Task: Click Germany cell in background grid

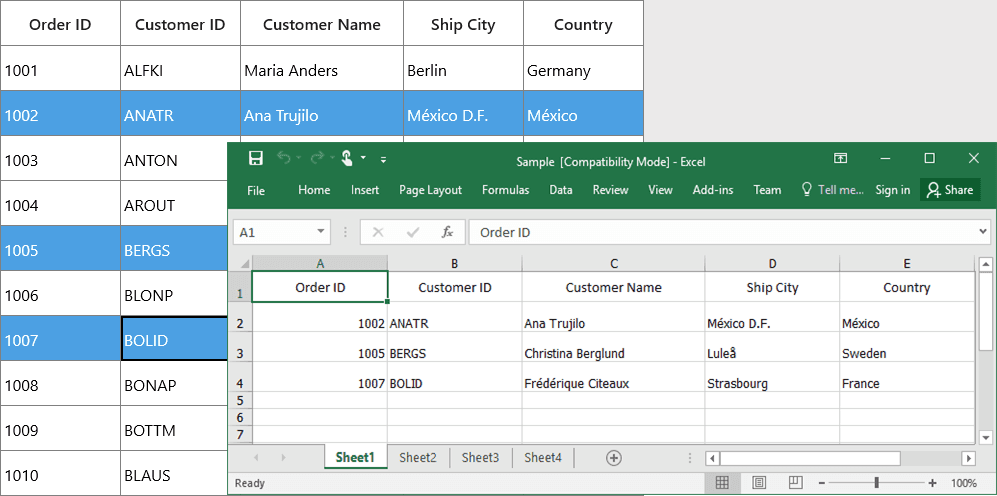Action: [583, 70]
